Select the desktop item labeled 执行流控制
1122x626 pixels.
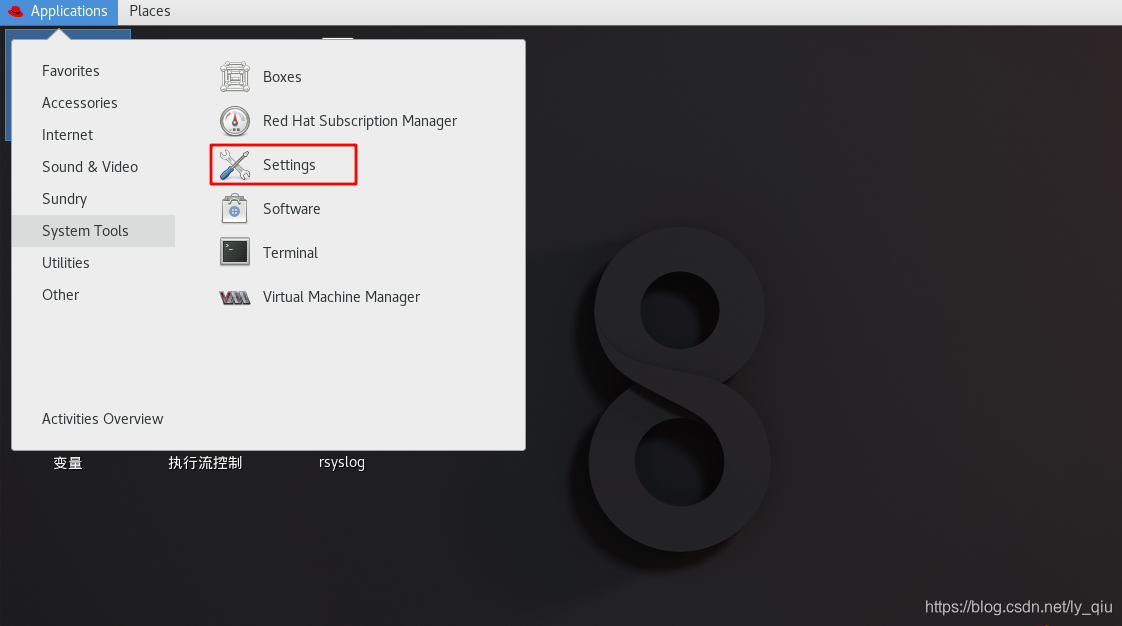point(205,463)
